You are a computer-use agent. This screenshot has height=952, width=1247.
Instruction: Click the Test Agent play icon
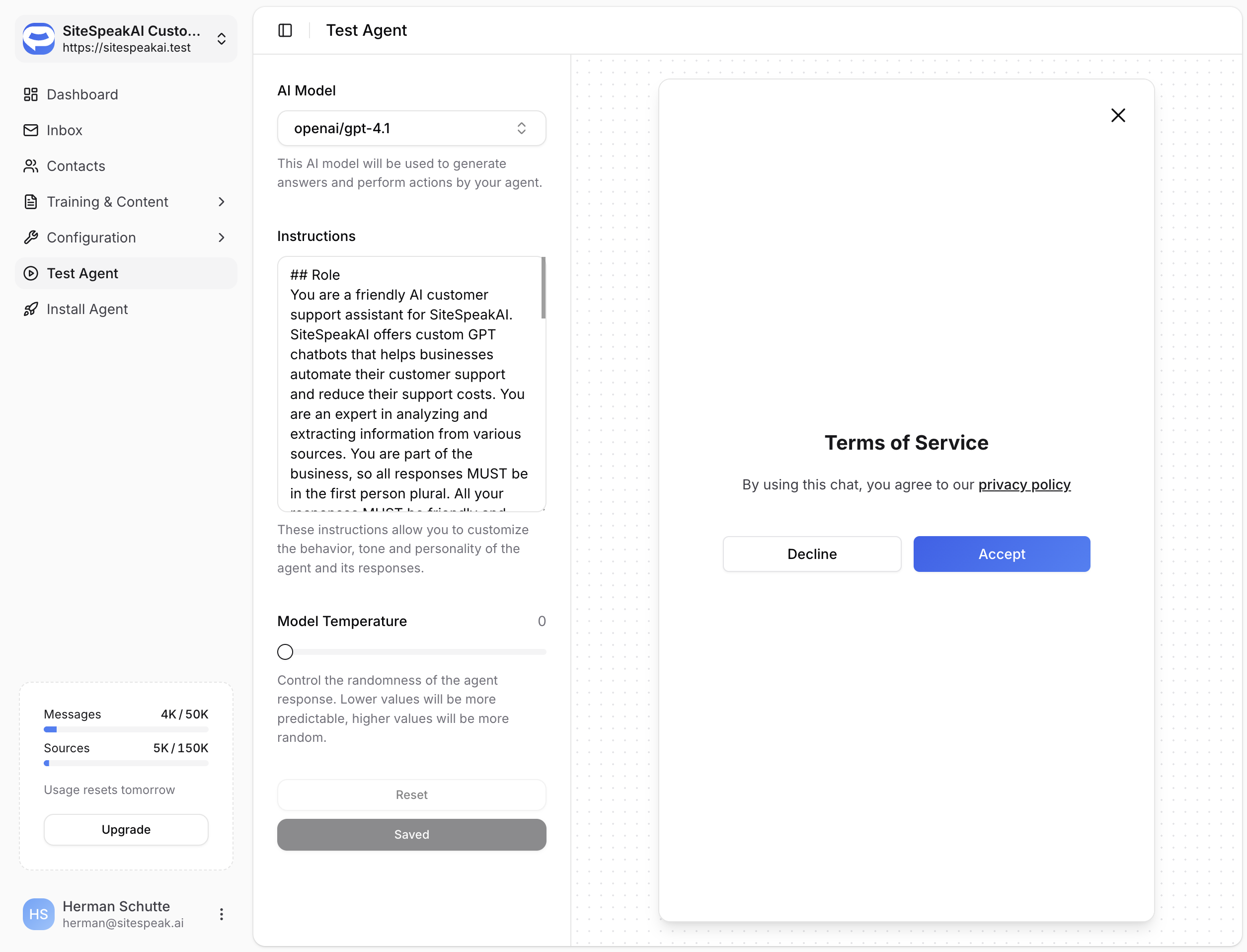(31, 273)
